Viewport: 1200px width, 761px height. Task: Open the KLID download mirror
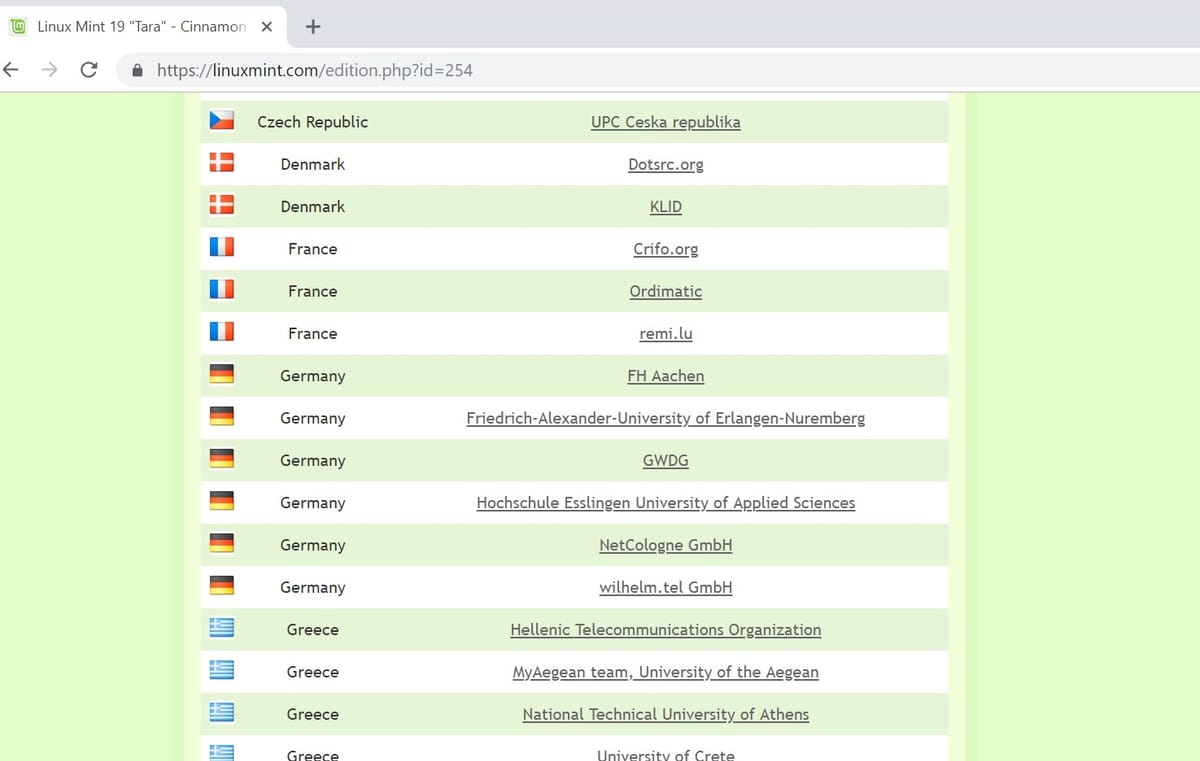(x=666, y=207)
